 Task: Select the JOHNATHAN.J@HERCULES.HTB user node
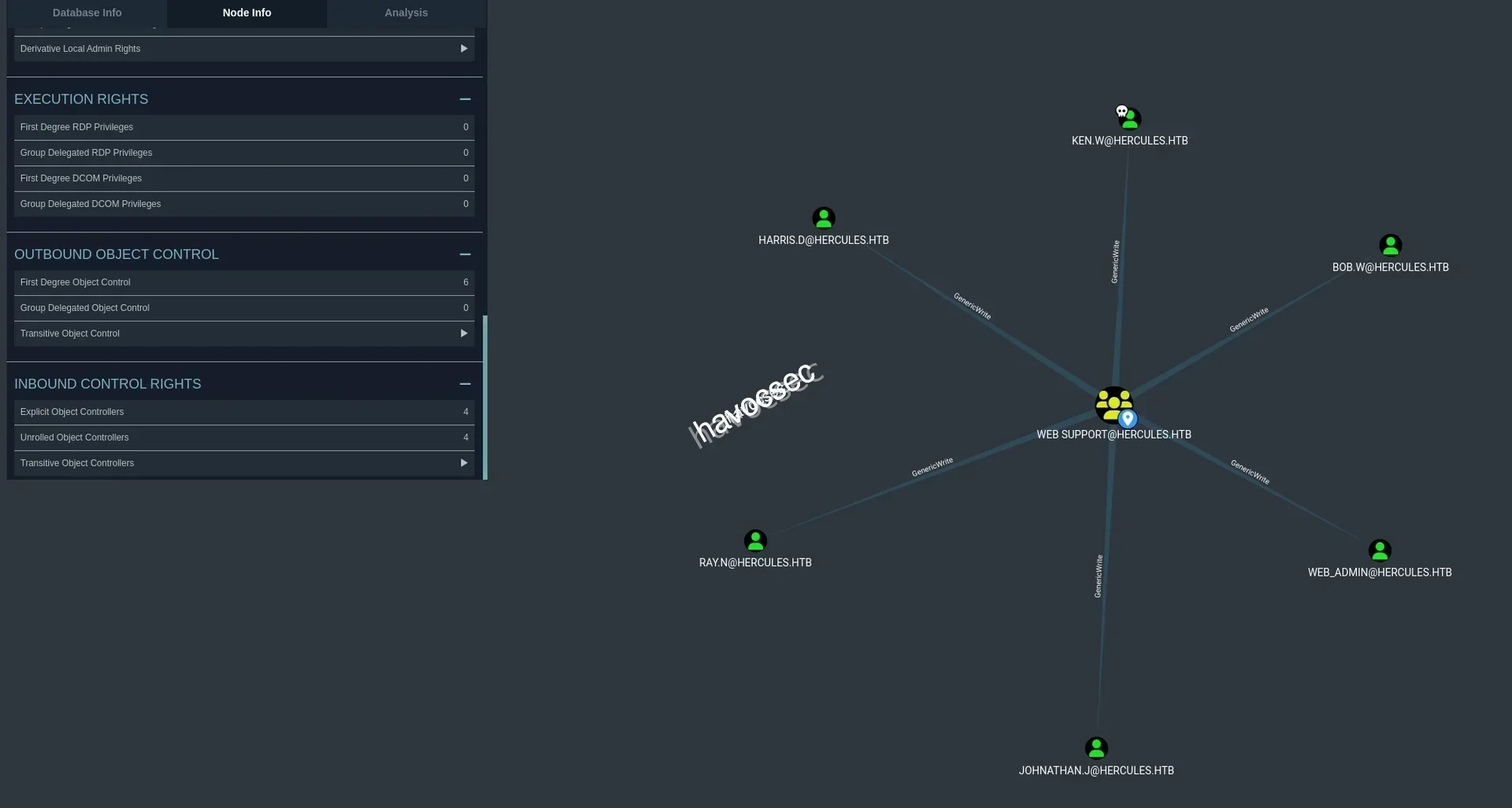coord(1095,748)
